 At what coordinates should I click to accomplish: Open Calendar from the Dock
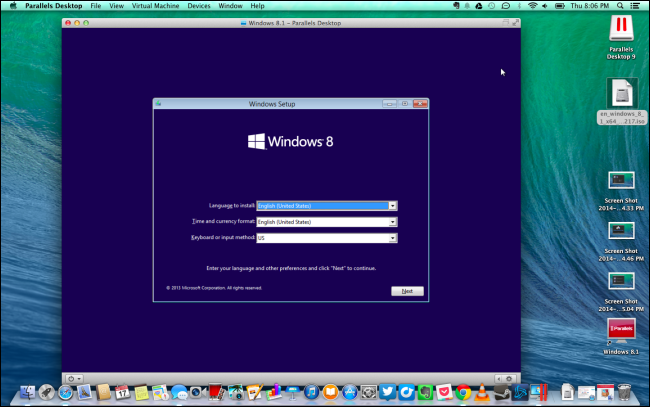pos(122,392)
